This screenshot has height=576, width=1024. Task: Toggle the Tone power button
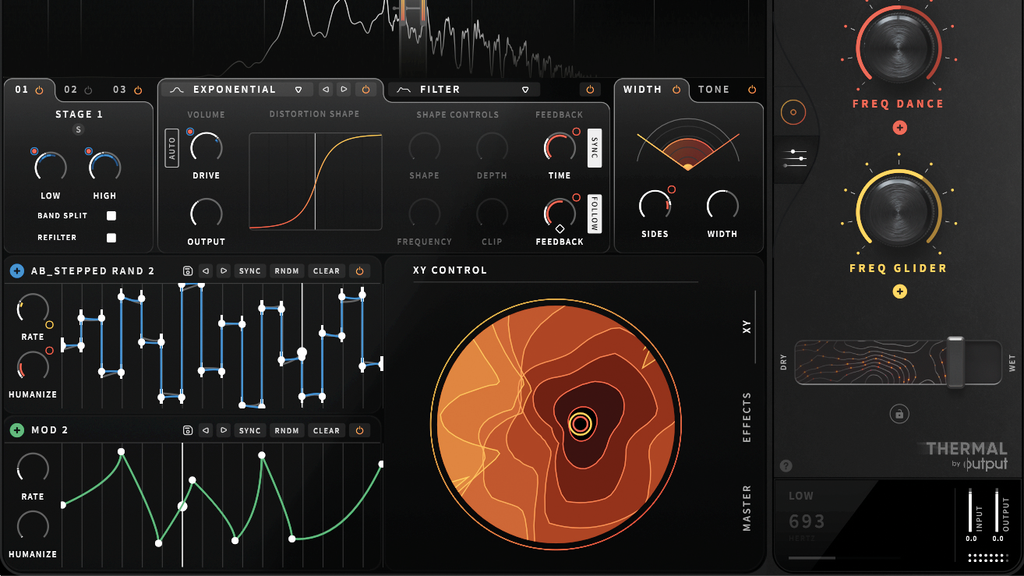coord(752,89)
